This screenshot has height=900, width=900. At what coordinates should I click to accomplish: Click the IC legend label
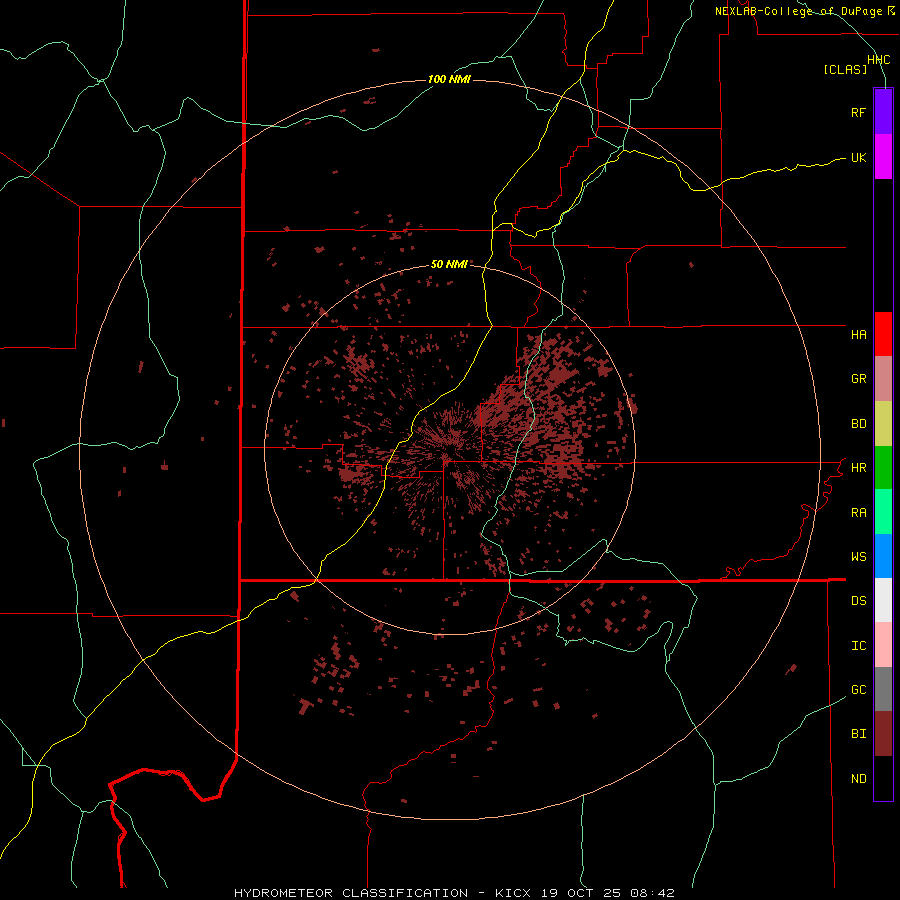858,646
